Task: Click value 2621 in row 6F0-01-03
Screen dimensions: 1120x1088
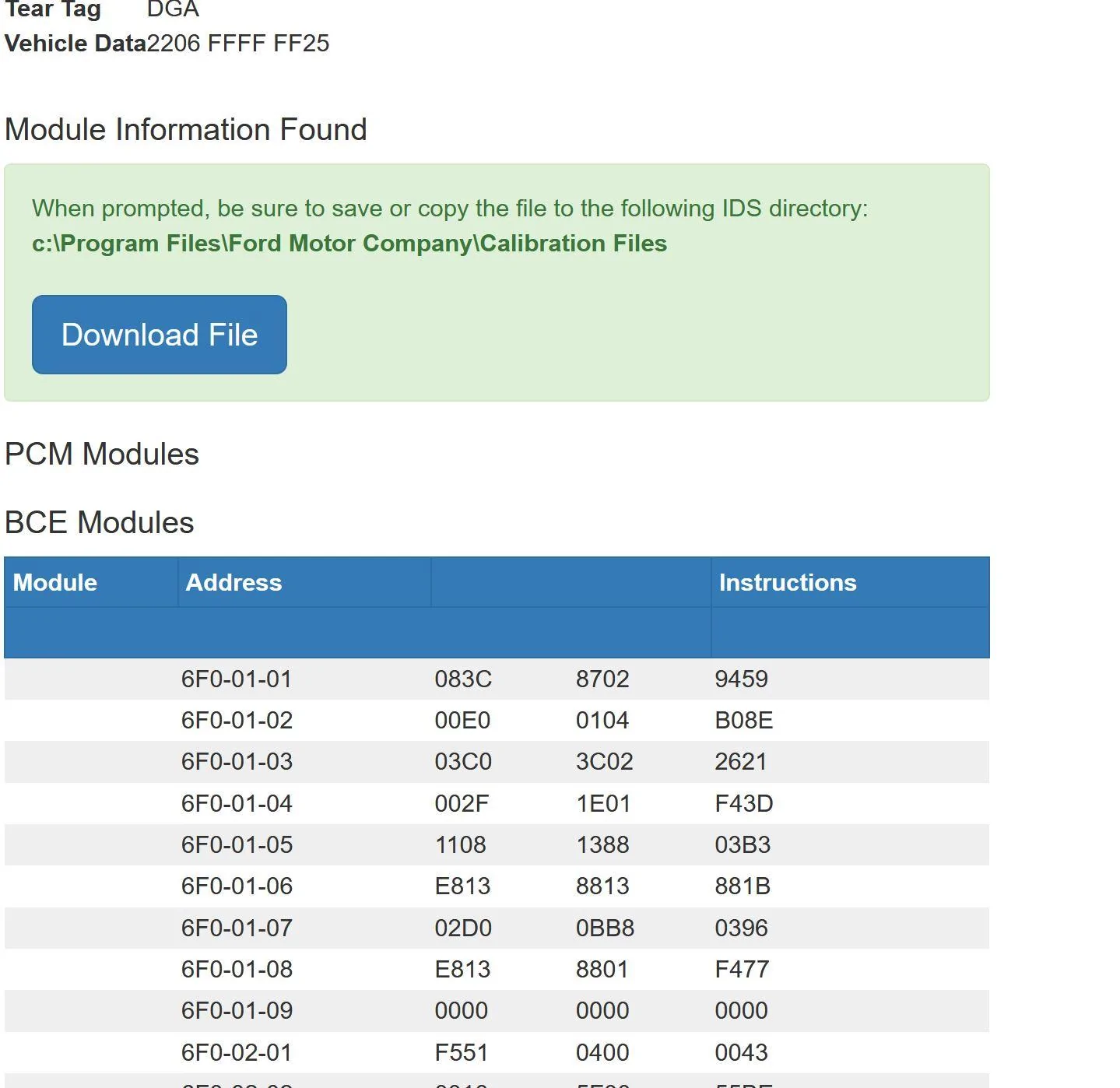Action: pos(740,761)
